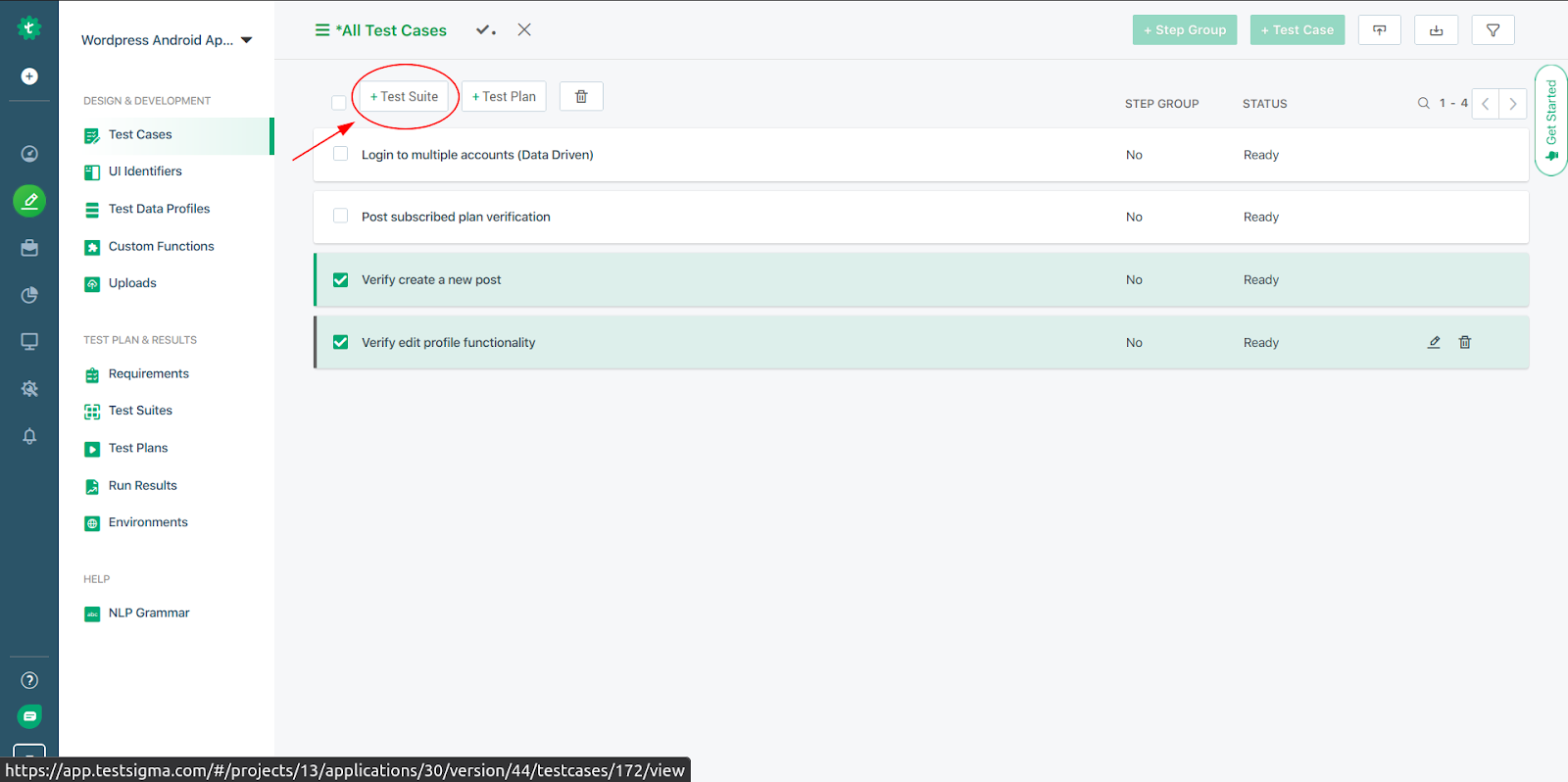1568x782 pixels.
Task: Click the plus create icon in left rail
Action: 29,76
